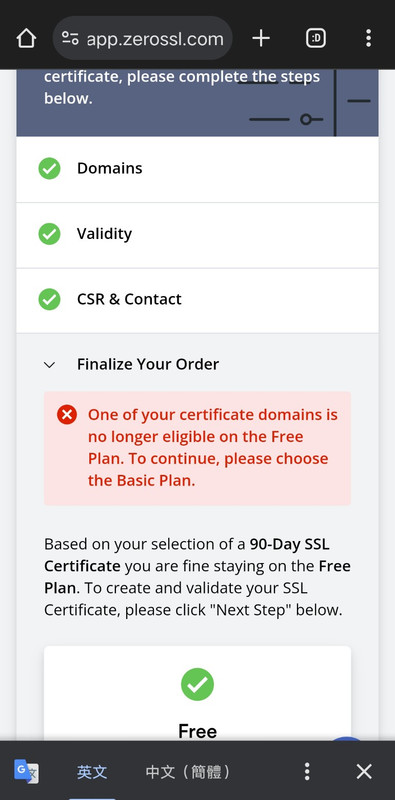395x800 pixels.
Task: Expand the Domains step section
Action: (x=198, y=169)
